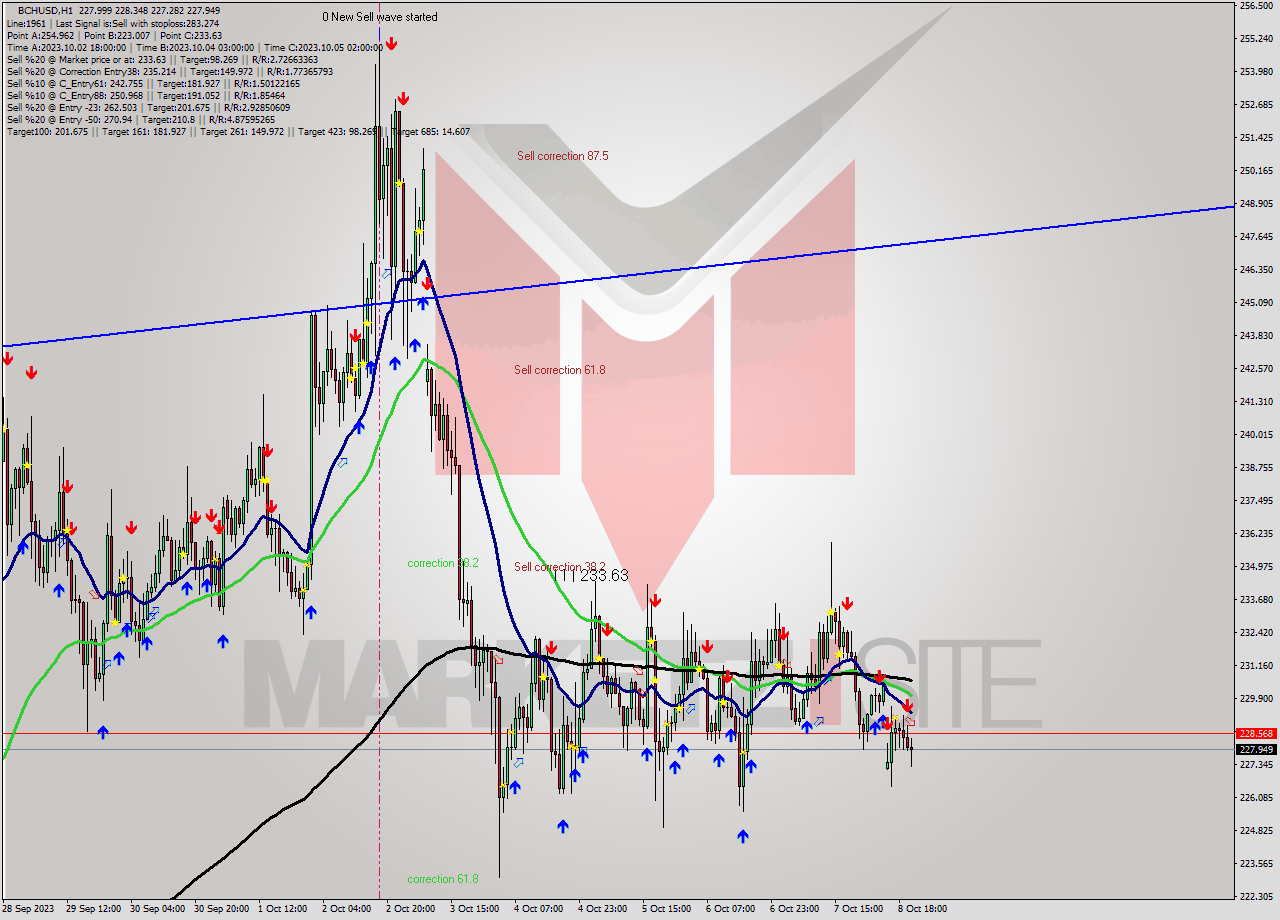Screen dimensions: 1280x920
Task: Click the '0 New Sell wave started' label
Action: pyautogui.click(x=380, y=17)
